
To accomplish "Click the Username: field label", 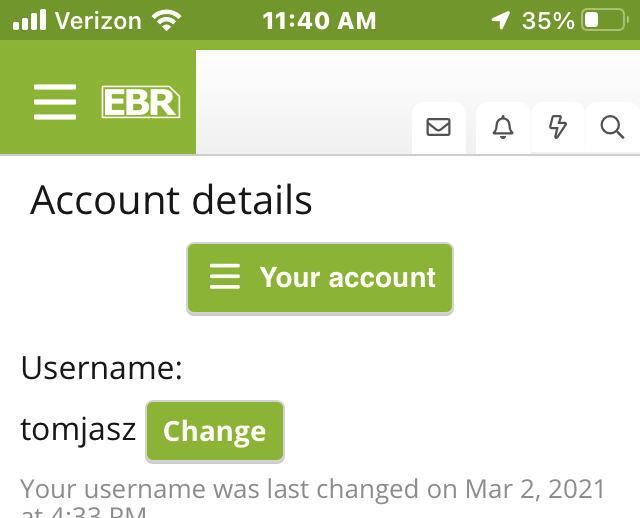I will 102,369.
